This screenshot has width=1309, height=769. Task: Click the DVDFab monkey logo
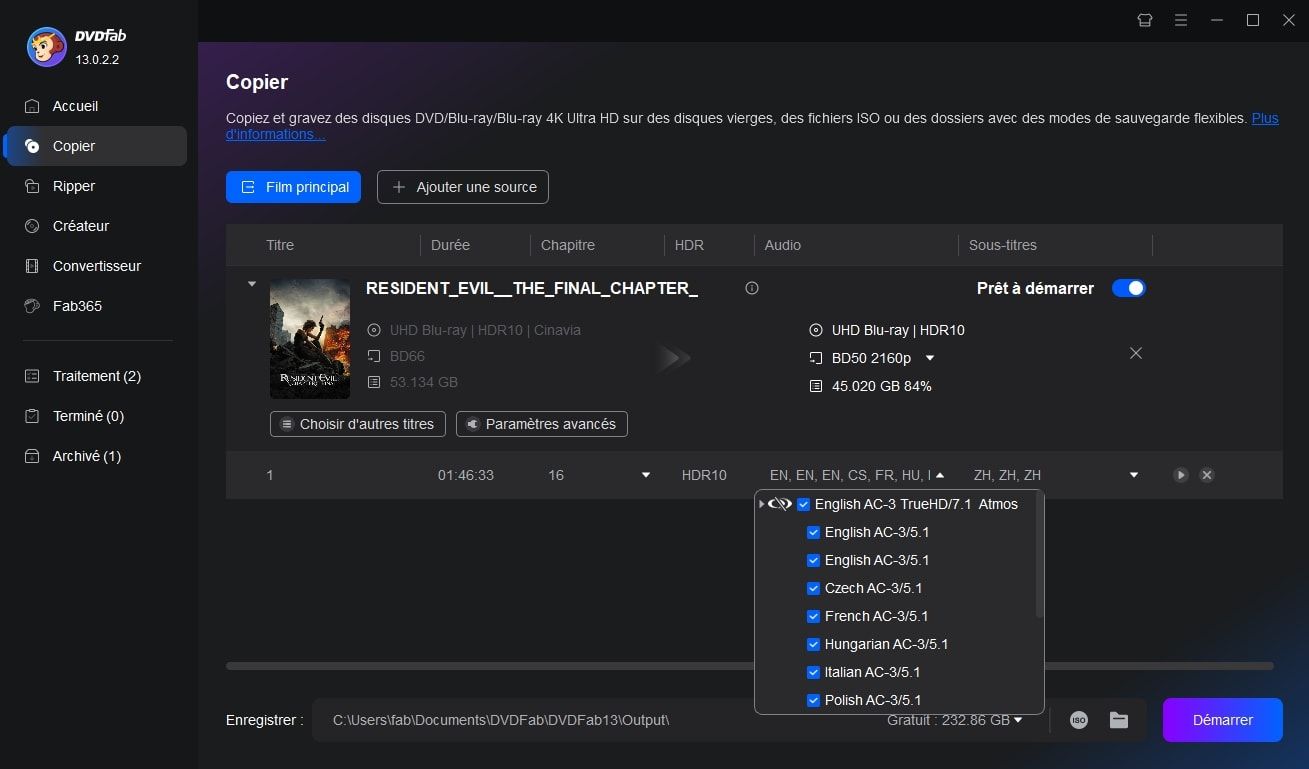[x=46, y=47]
